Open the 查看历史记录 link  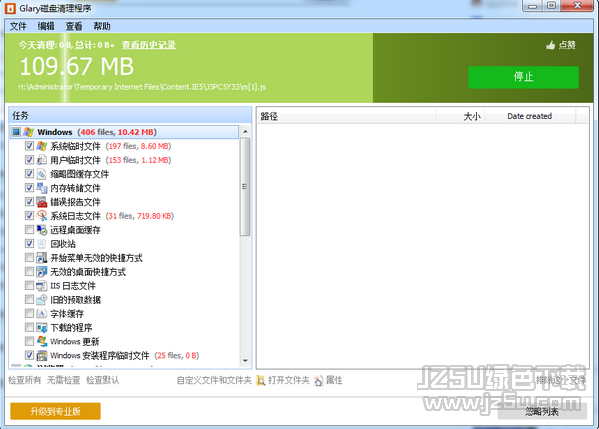[x=149, y=45]
